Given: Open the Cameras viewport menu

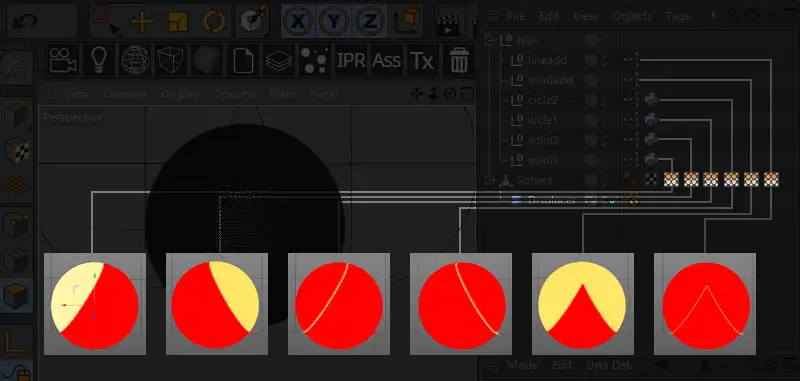Looking at the screenshot, I should point(125,94).
